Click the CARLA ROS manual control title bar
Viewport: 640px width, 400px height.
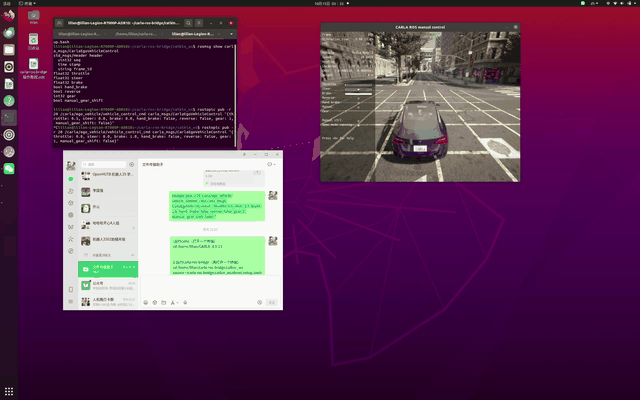point(420,27)
